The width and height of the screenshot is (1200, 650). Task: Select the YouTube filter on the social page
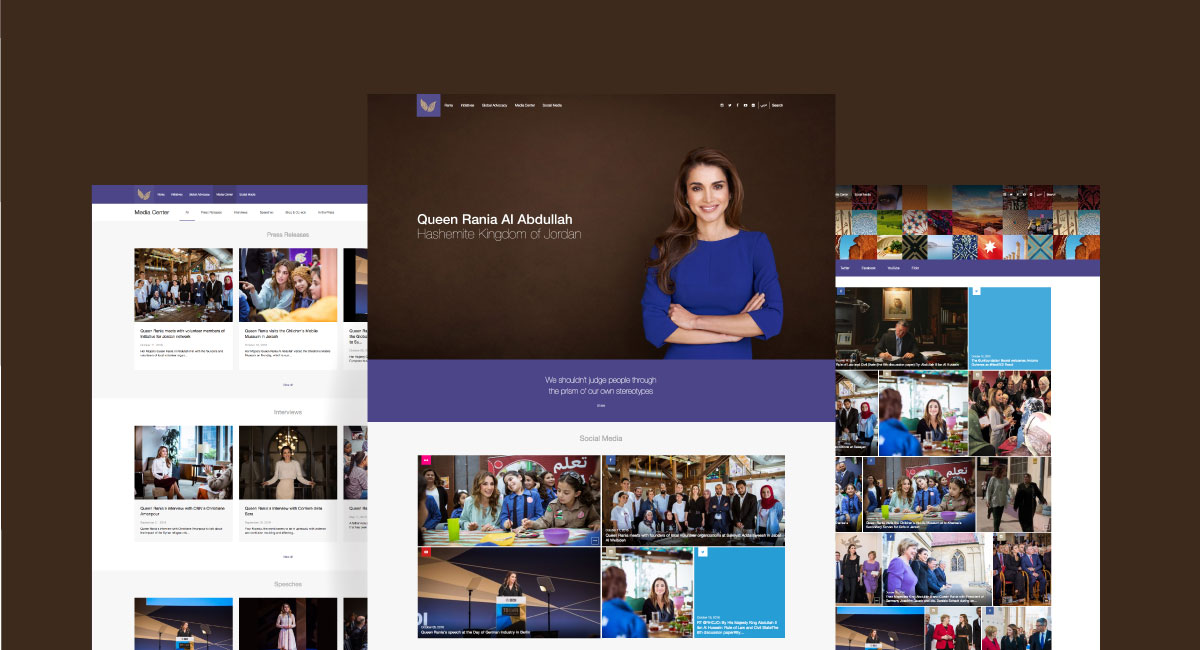[x=893, y=268]
